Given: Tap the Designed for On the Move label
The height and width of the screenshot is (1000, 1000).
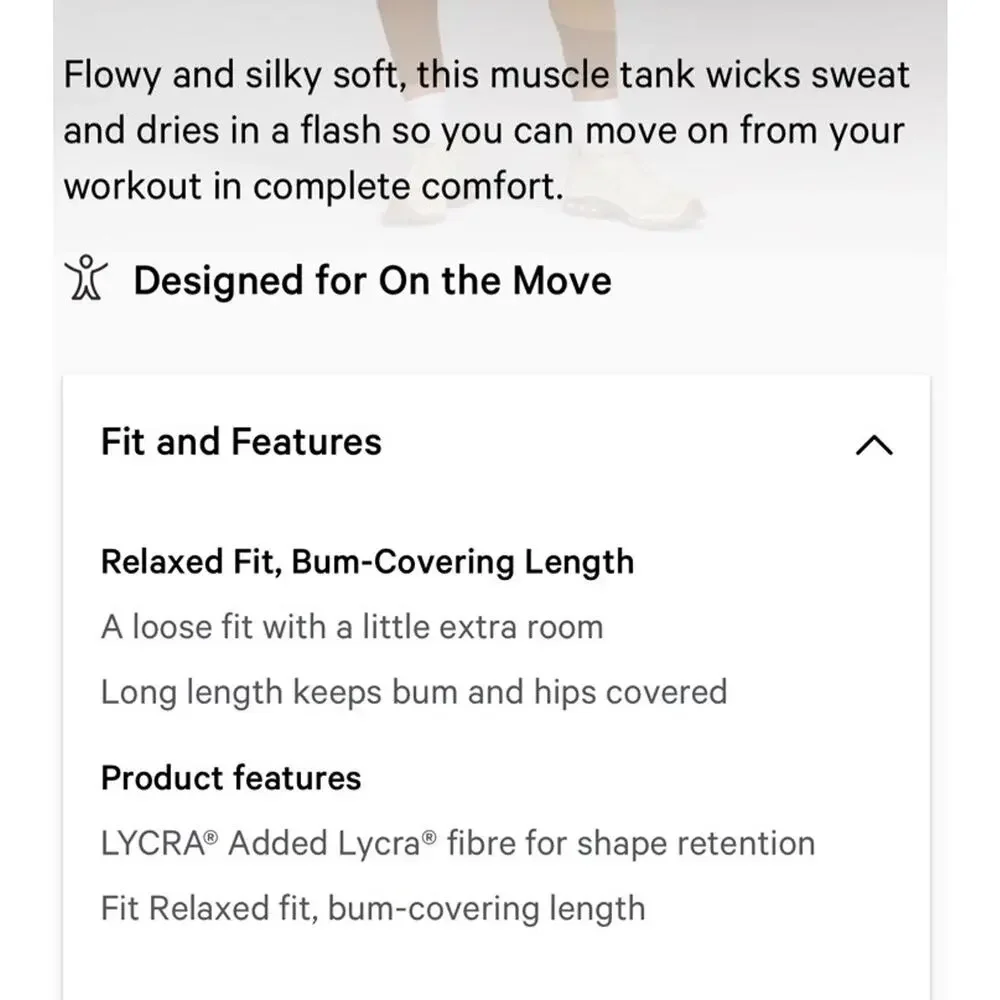Looking at the screenshot, I should coord(372,281).
